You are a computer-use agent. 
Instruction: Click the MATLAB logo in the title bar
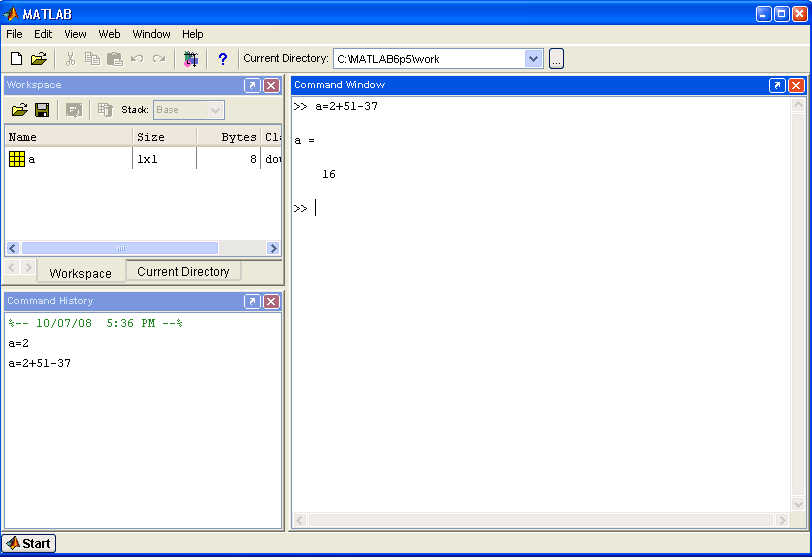coord(11,14)
